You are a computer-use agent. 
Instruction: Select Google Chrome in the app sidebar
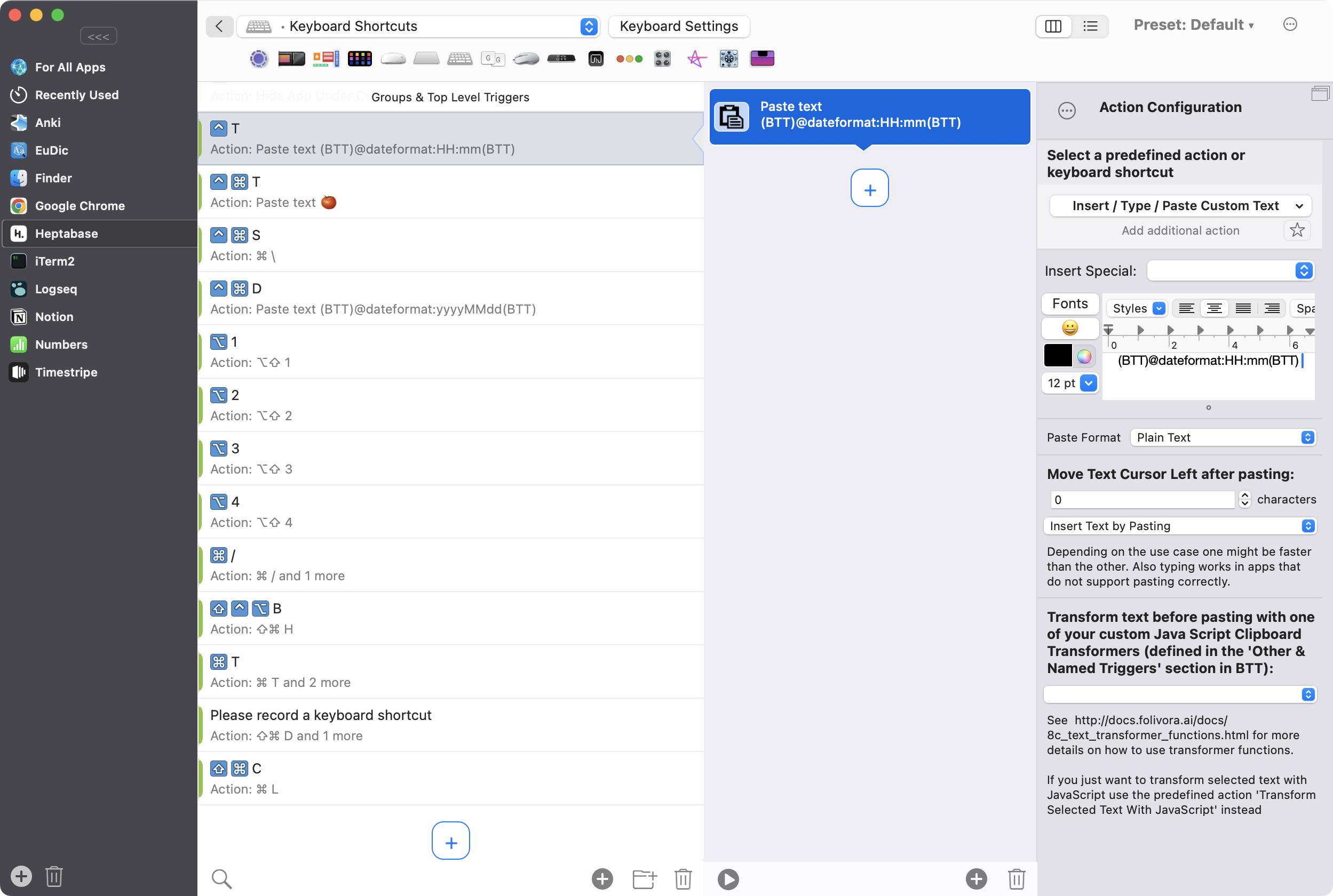[80, 206]
